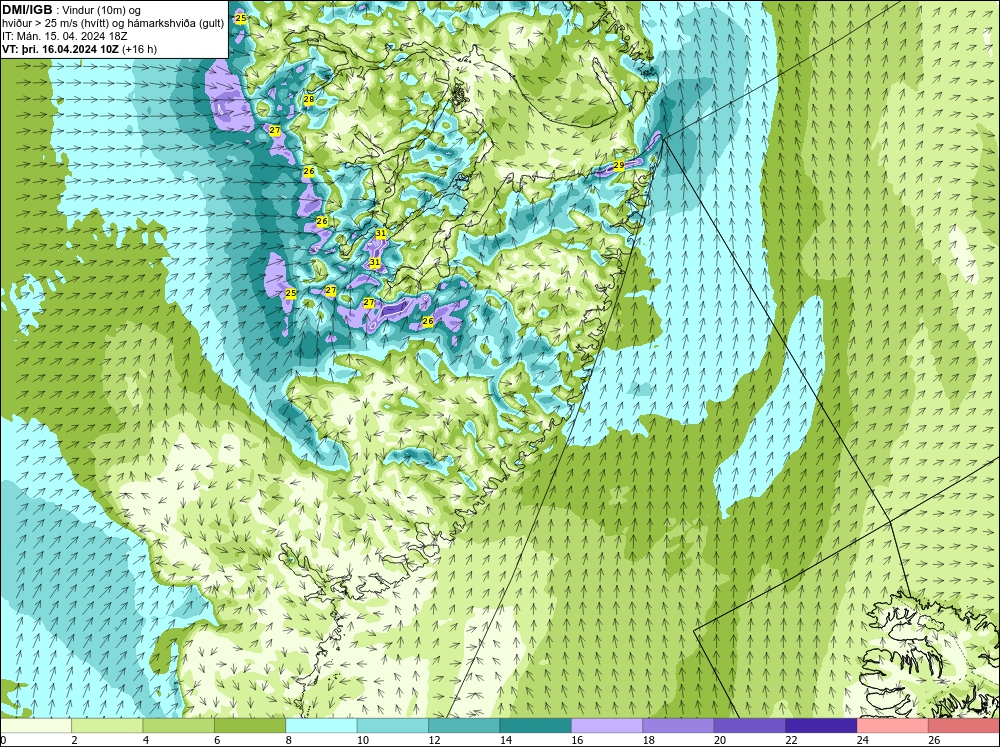Click the legend scale value 20
Viewport: 1000px width, 747px height.
point(719,740)
